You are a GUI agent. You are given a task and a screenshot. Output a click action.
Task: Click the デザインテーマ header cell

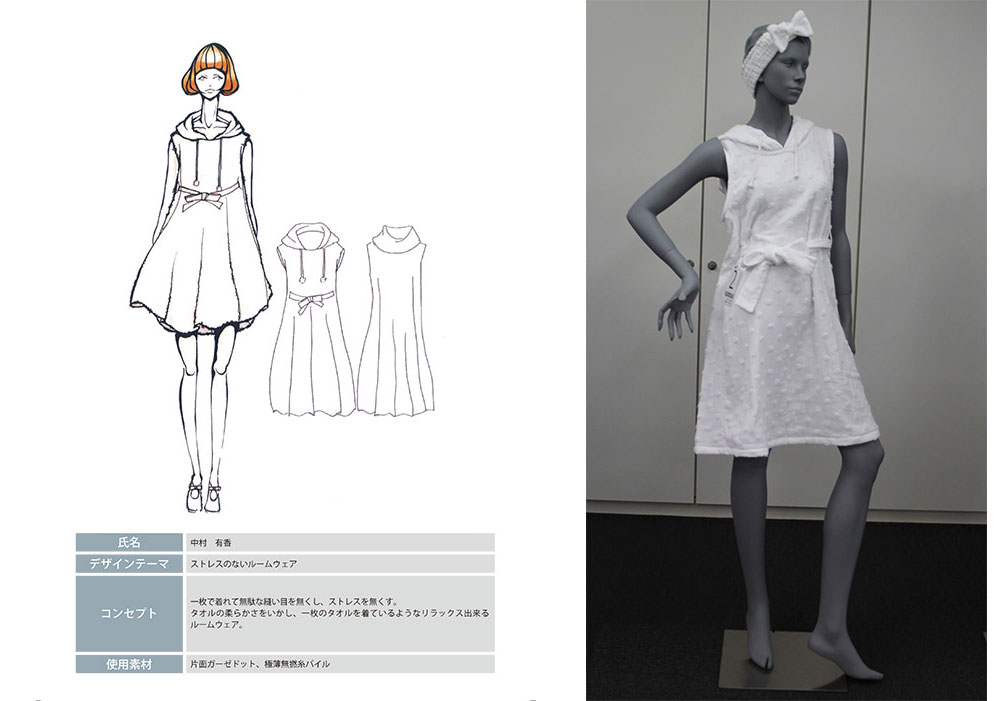tap(129, 564)
